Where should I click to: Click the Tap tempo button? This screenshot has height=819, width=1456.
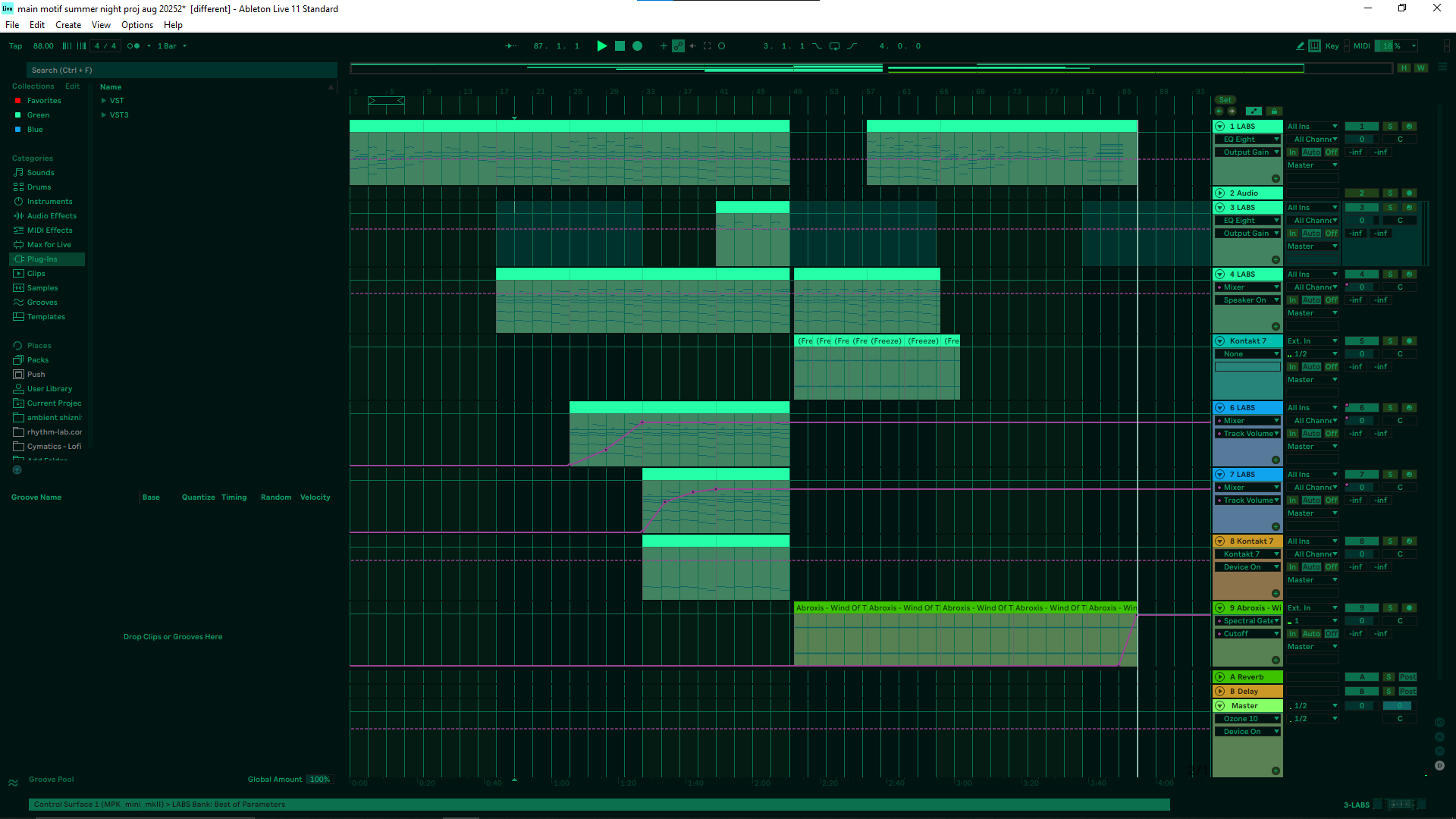(x=15, y=46)
